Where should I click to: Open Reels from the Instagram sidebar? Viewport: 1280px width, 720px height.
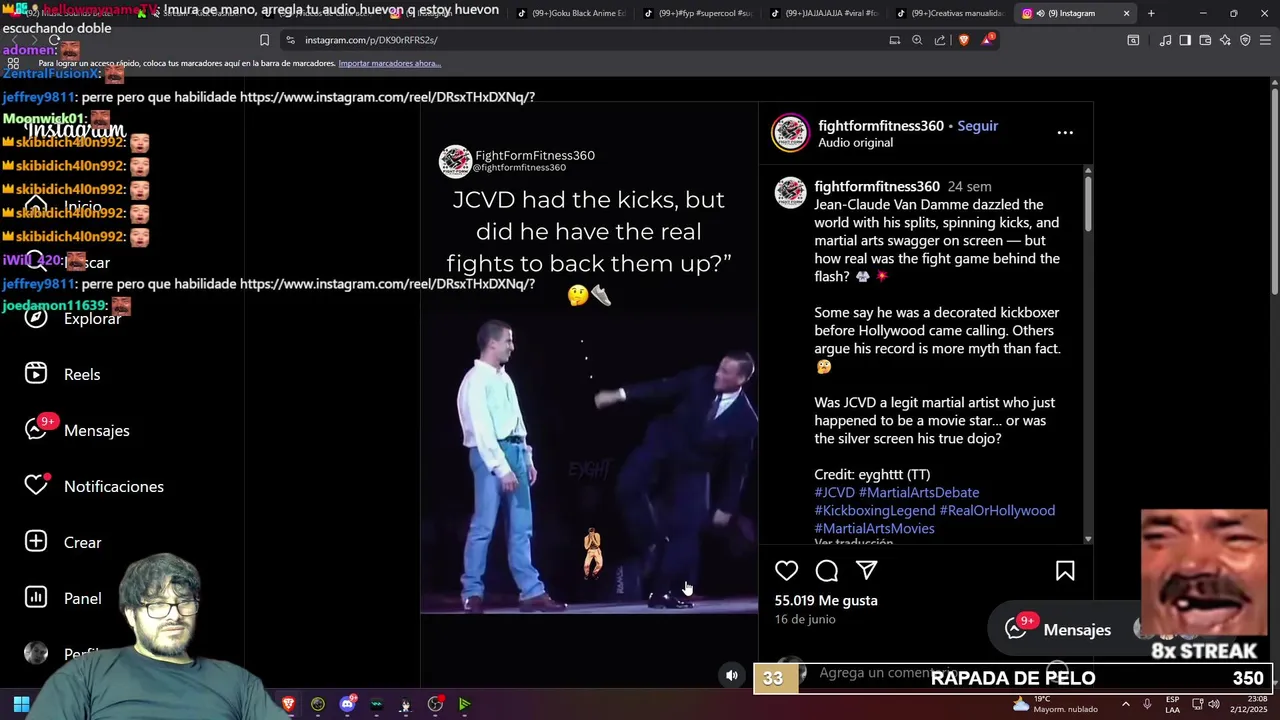pos(82,374)
